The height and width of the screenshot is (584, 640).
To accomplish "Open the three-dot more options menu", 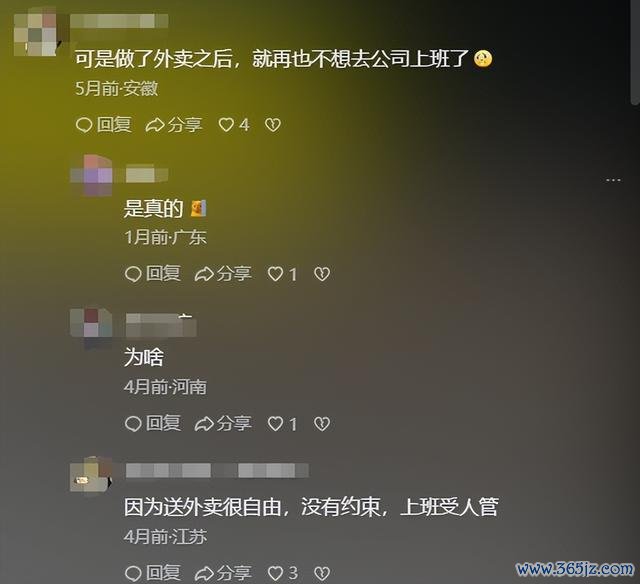I will (x=613, y=180).
